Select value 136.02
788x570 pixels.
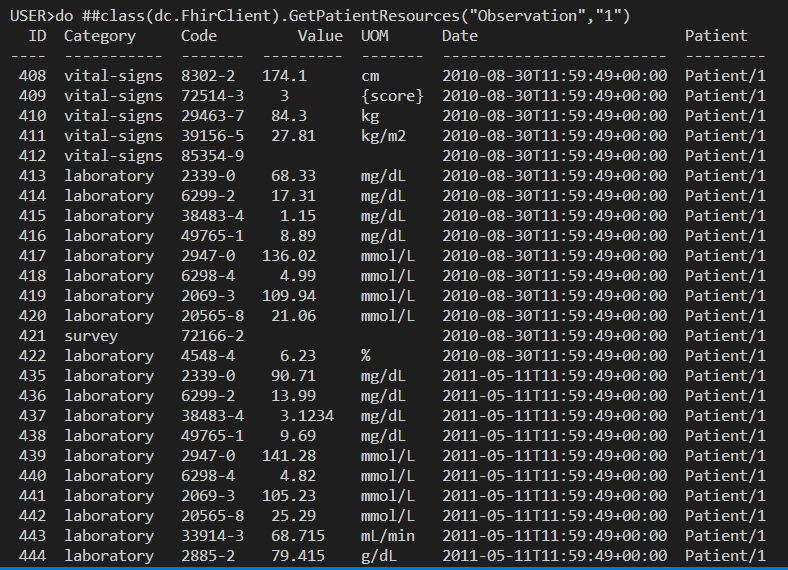pos(289,256)
